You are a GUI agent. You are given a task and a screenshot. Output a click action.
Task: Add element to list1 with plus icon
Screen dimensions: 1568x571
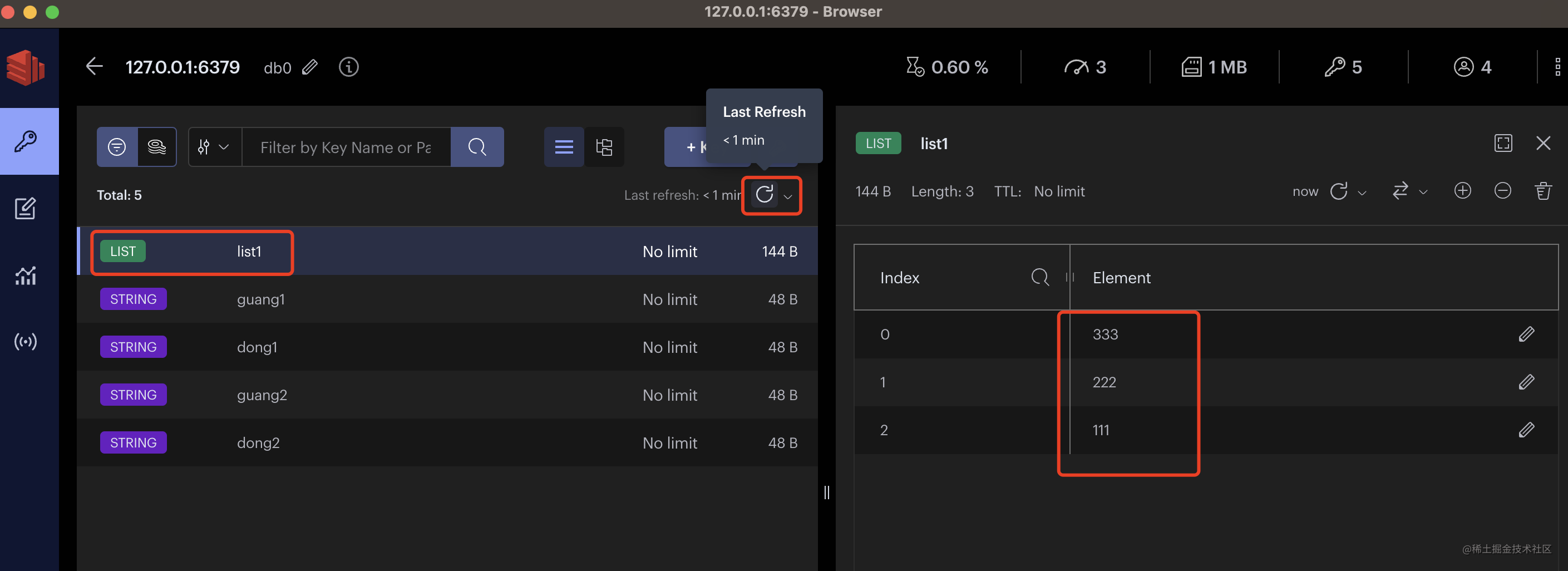pyautogui.click(x=1462, y=191)
